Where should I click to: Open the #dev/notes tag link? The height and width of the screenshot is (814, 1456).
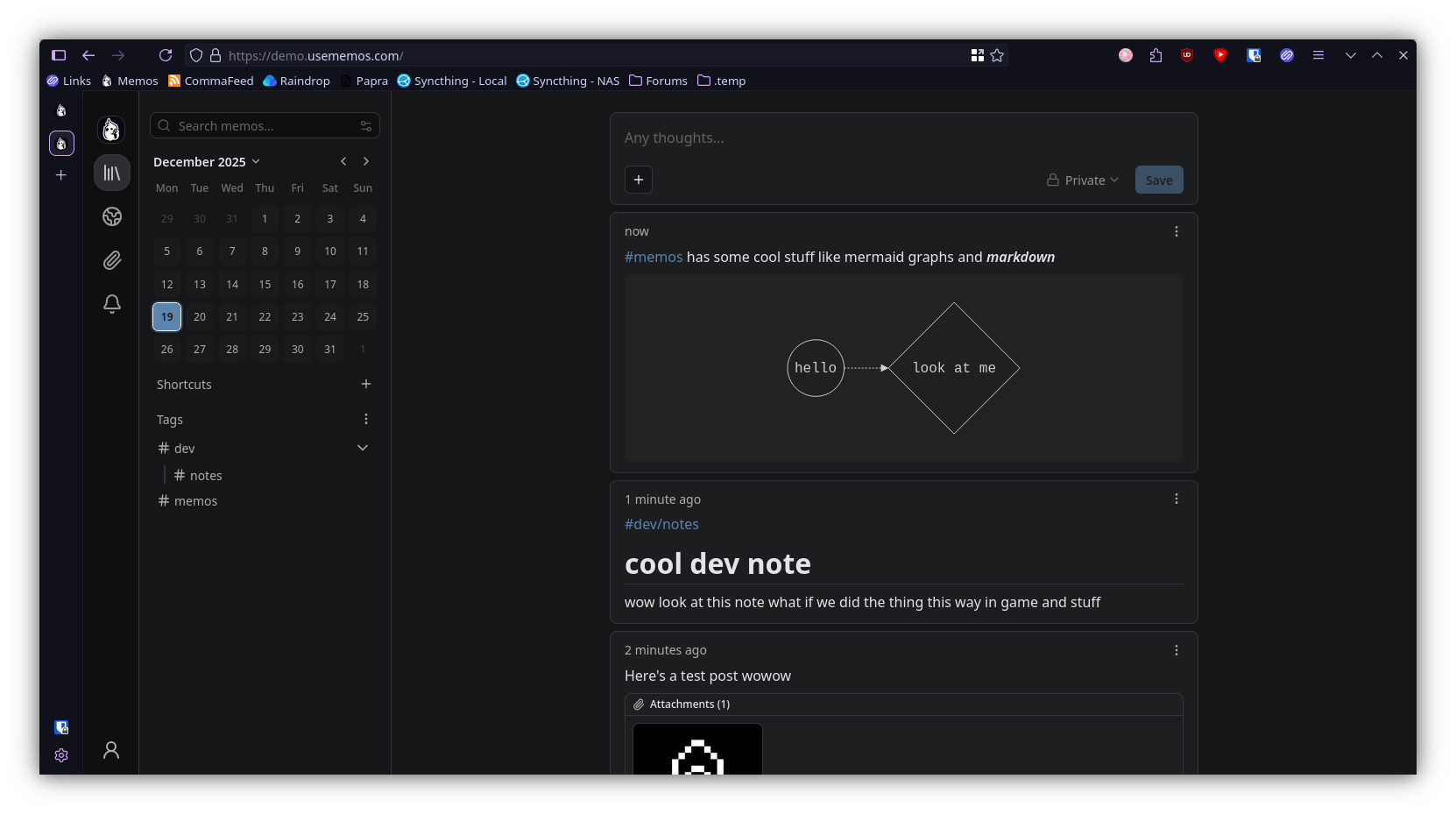[661, 524]
